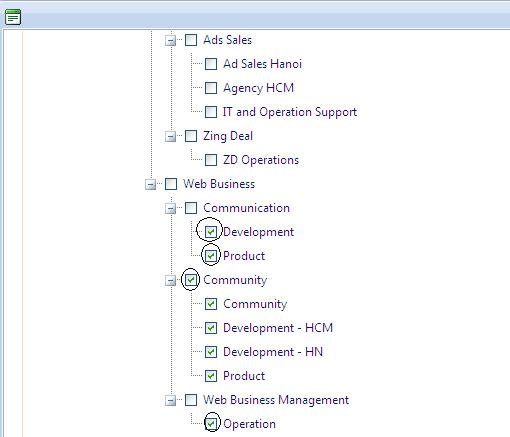The image size is (510, 437).
Task: Collapse the Communication node
Action: tap(170, 209)
